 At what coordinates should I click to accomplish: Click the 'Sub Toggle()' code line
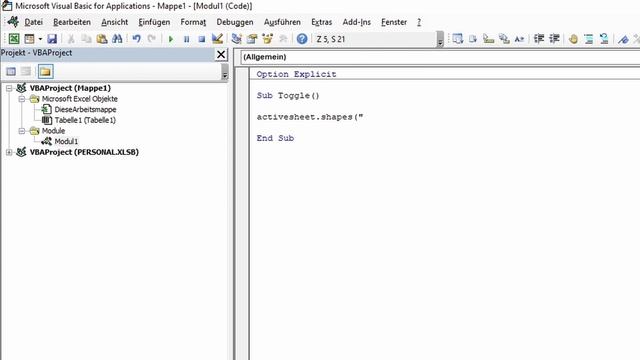pyautogui.click(x=288, y=96)
